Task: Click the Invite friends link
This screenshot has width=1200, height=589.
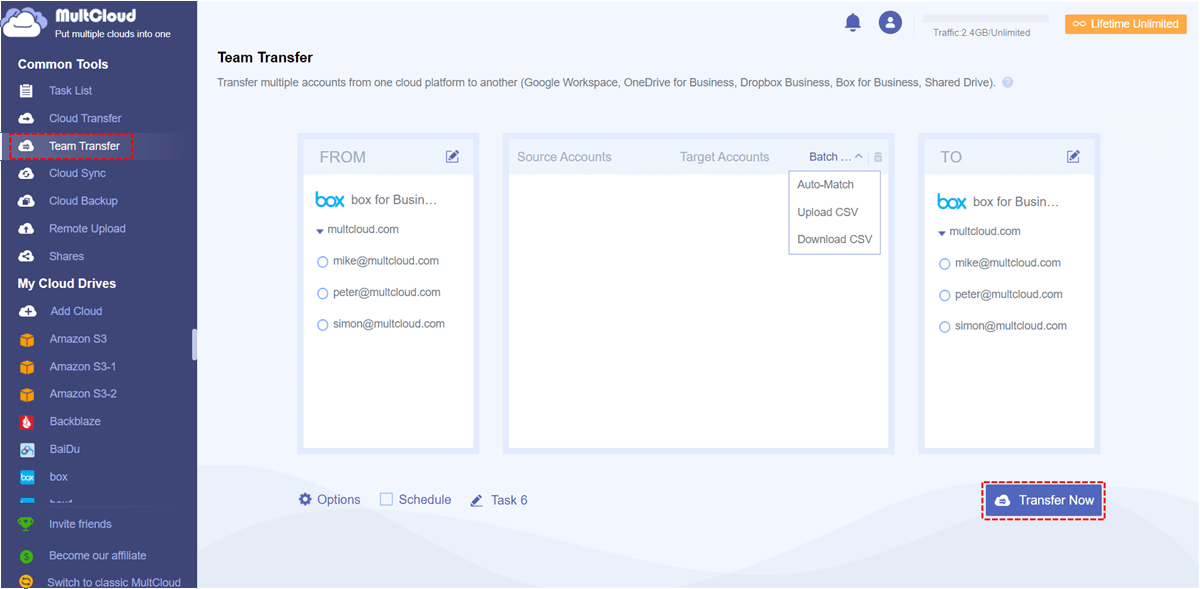Action: [80, 524]
